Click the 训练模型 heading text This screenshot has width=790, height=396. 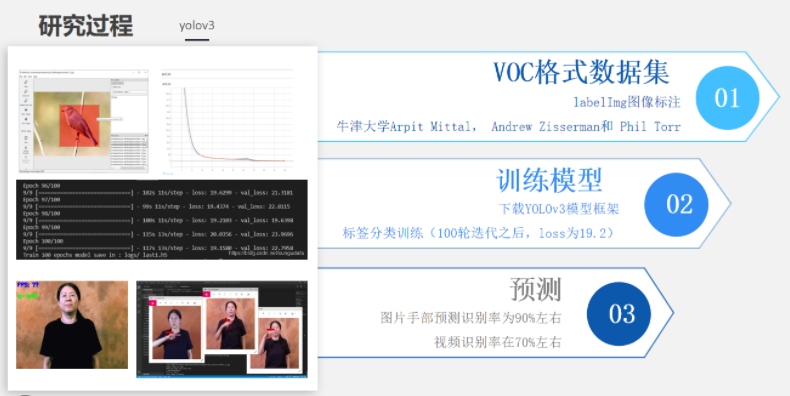point(549,180)
